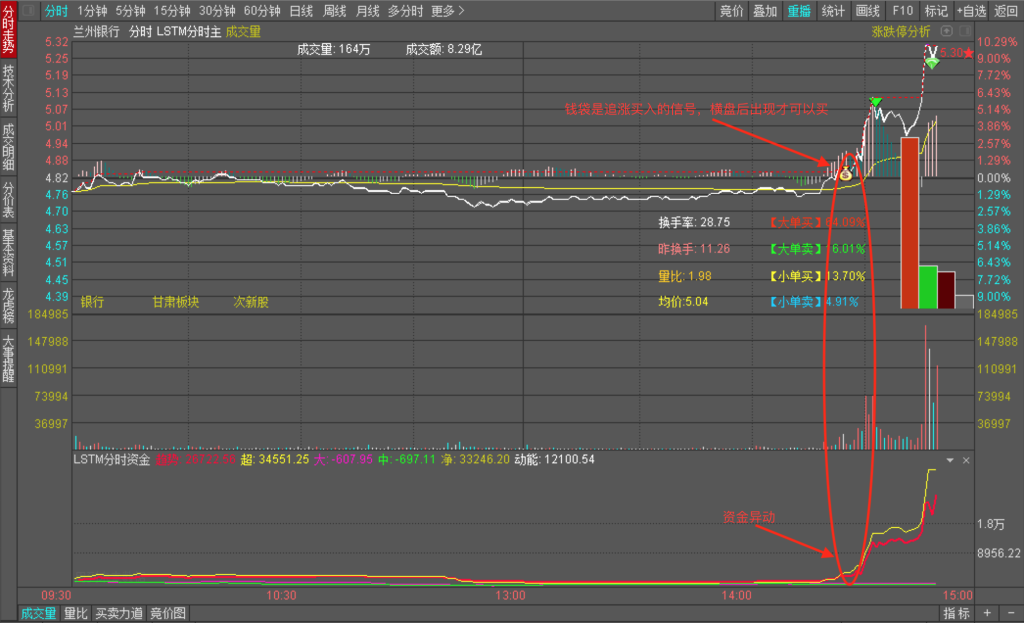Click the 返回 button
Viewport: 1024px width, 623px height.
1006,11
